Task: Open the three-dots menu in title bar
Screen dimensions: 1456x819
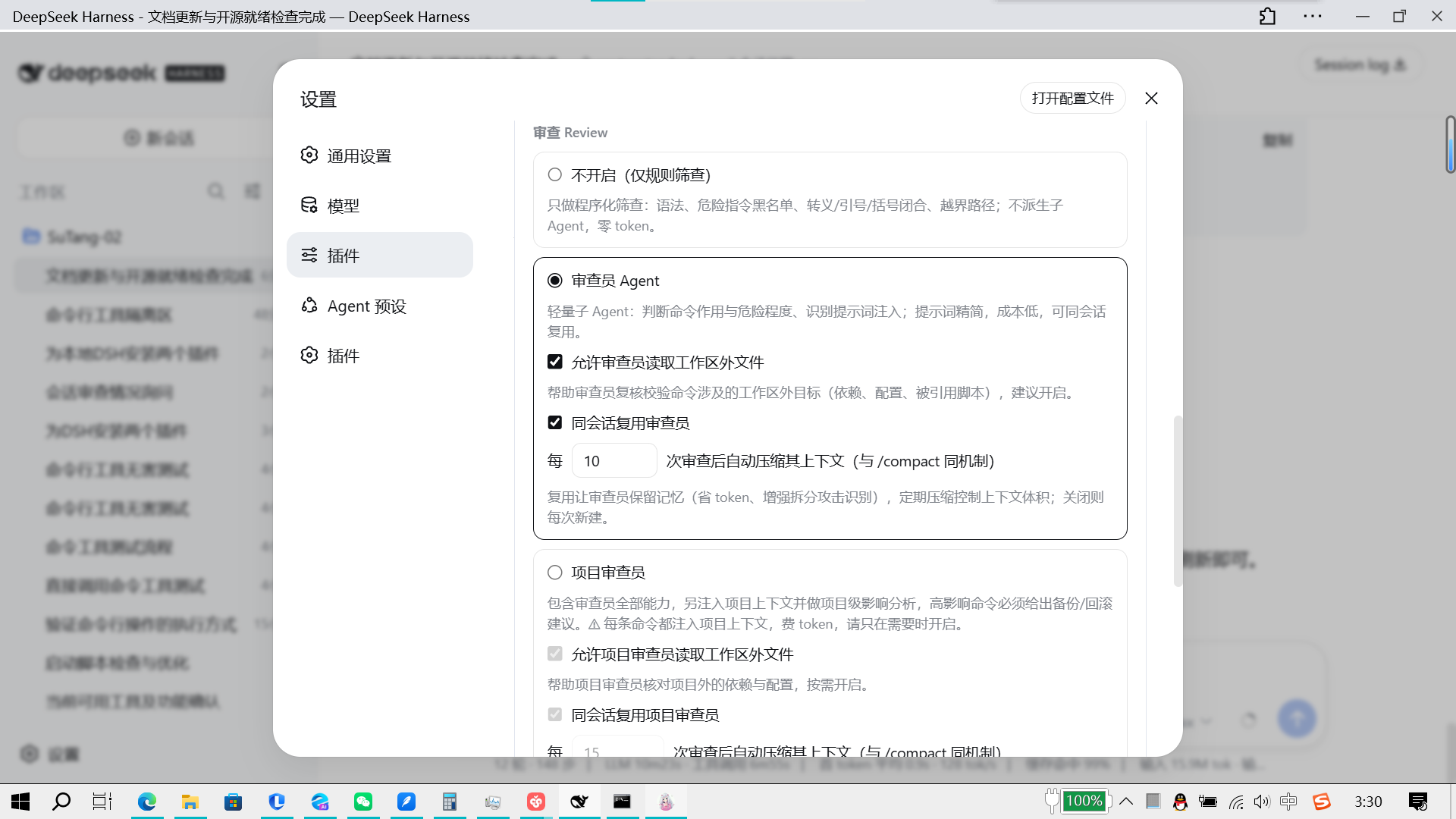Action: (1313, 16)
